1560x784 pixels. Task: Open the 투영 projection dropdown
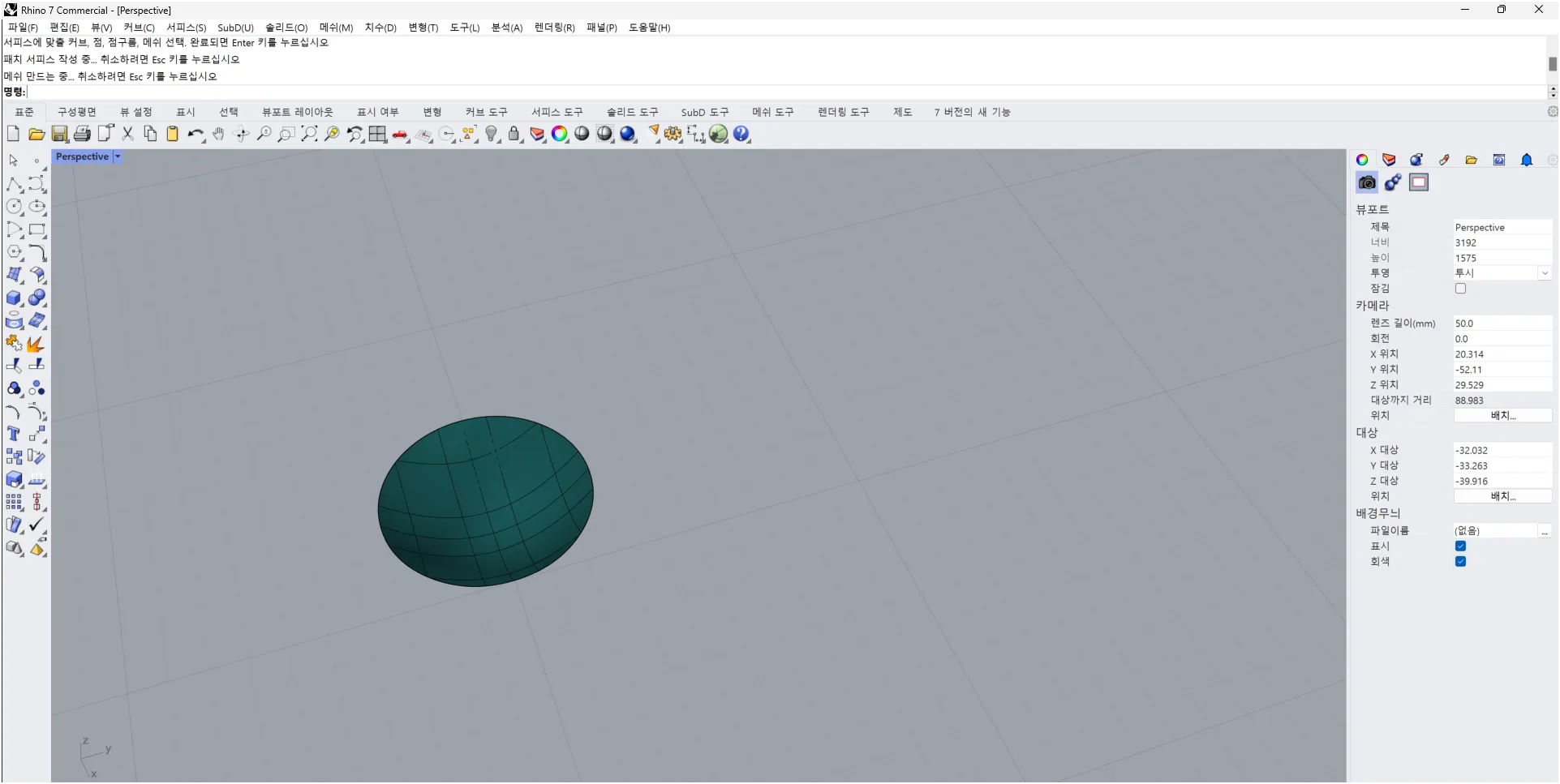coord(1545,273)
